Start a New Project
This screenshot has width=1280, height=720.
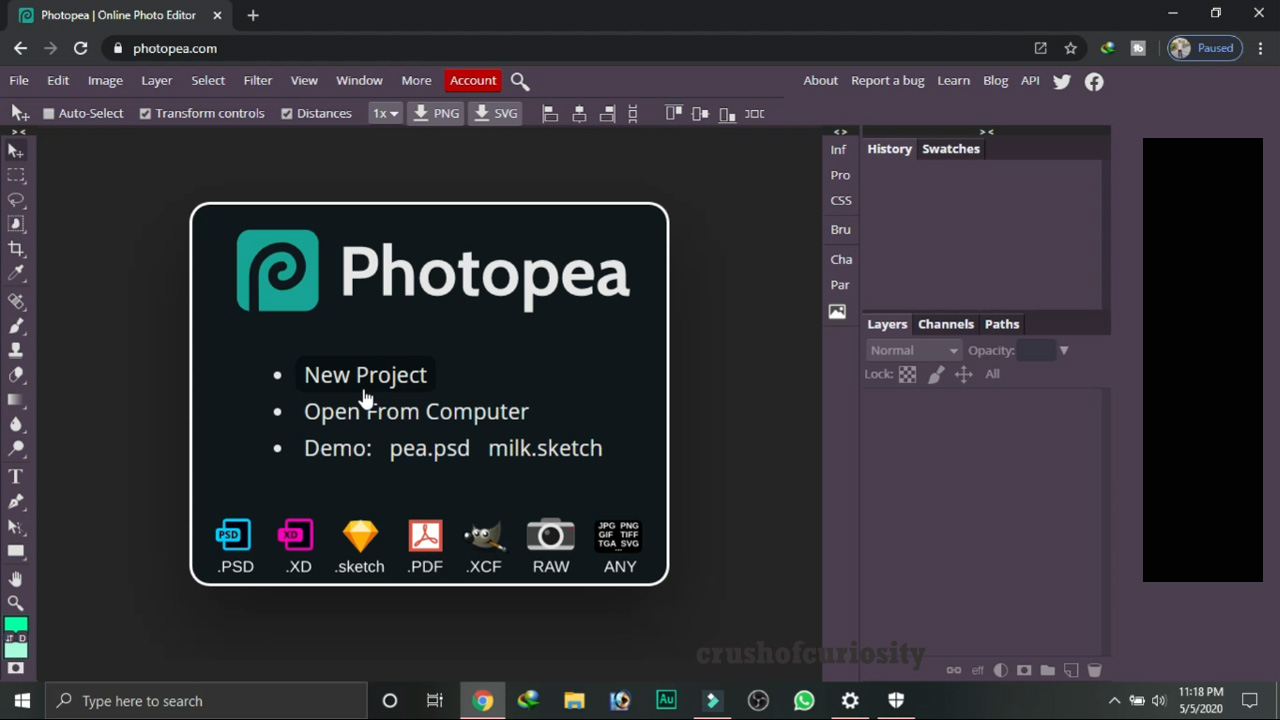[x=365, y=374]
